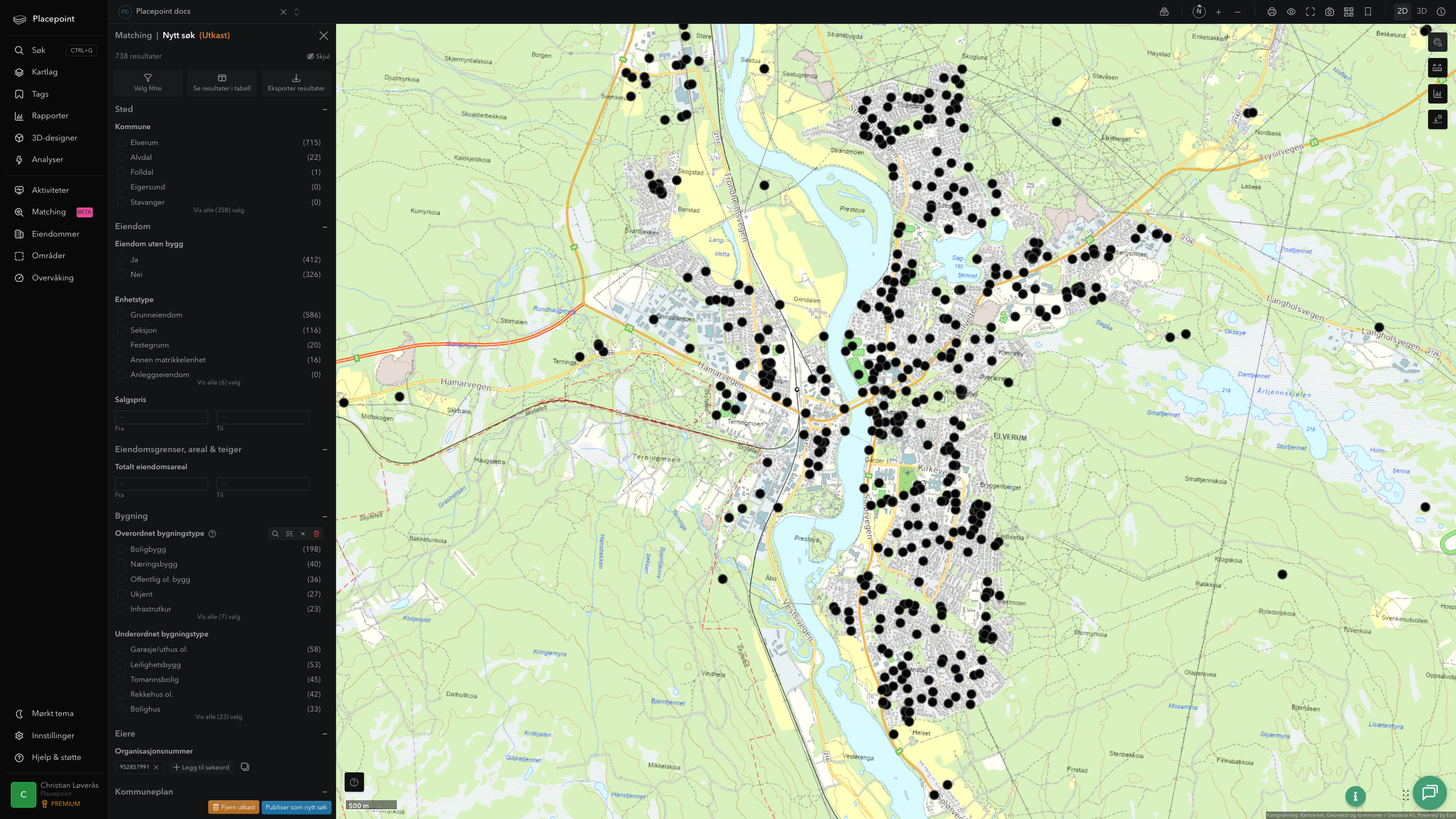Collapse the Eiere section
Viewport: 1456px width, 819px height.
click(325, 734)
